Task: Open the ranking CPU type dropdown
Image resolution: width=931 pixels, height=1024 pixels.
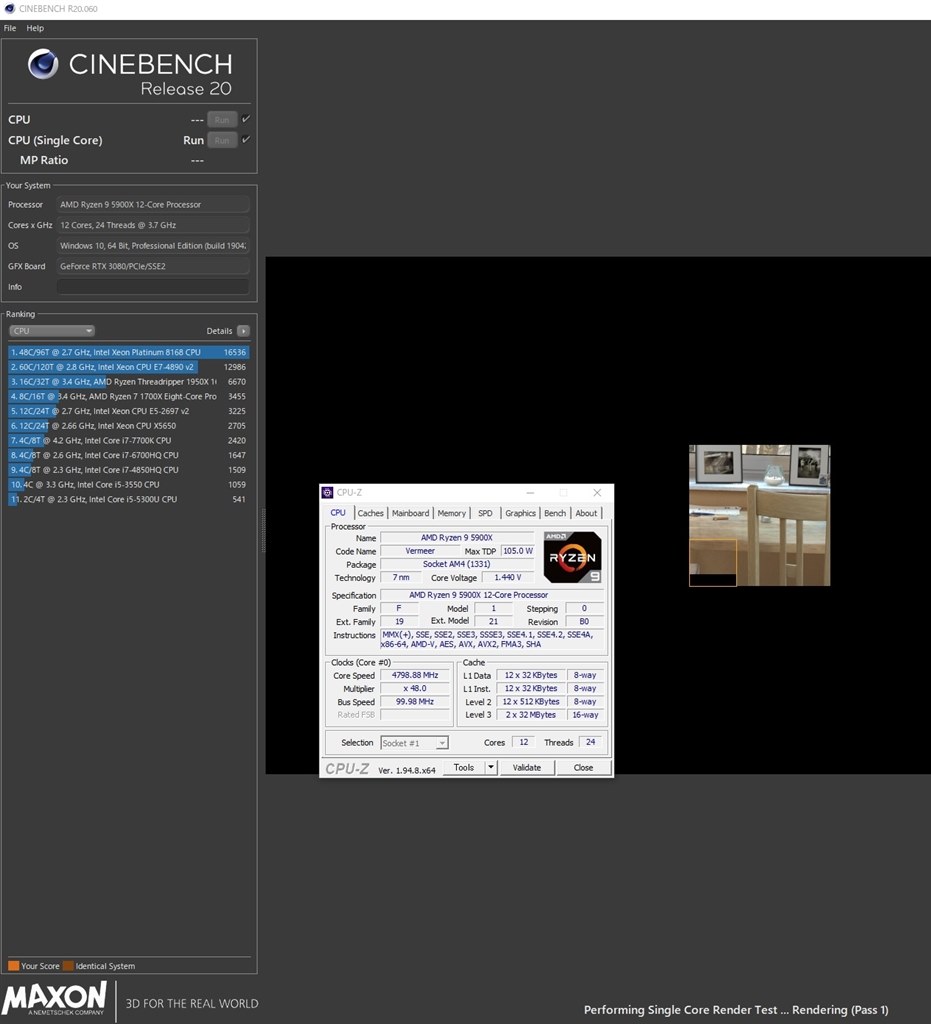Action: click(52, 331)
